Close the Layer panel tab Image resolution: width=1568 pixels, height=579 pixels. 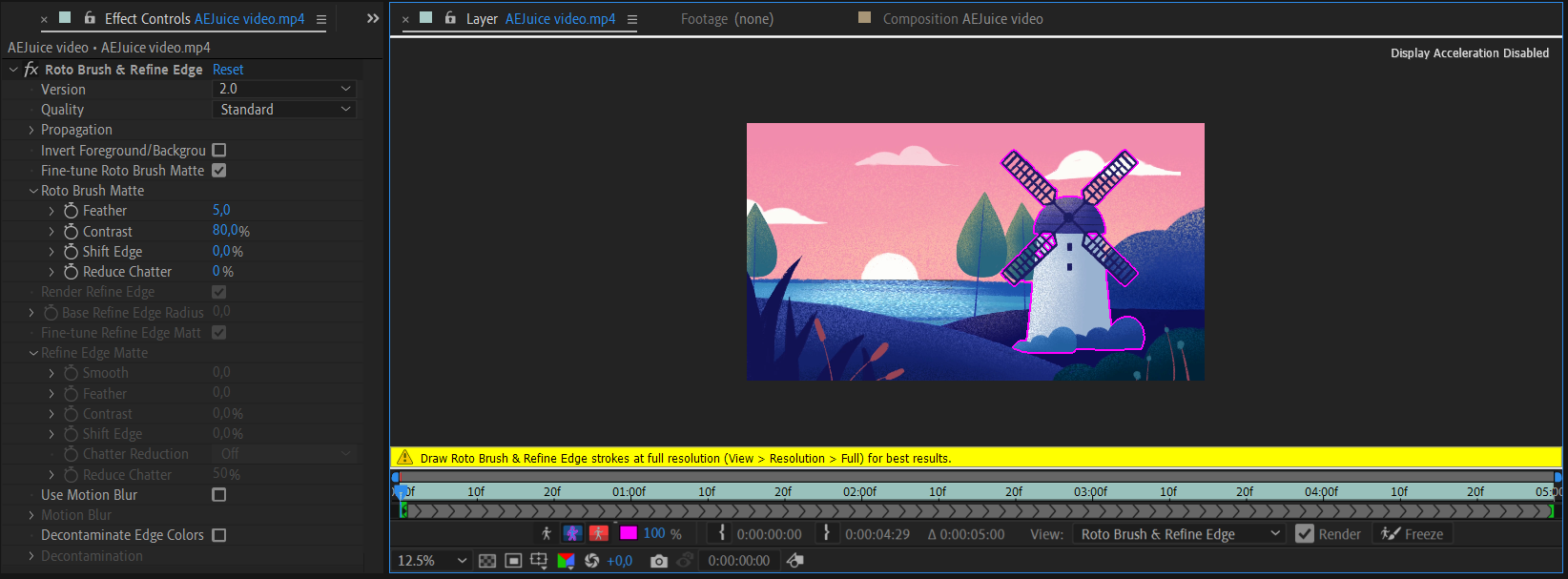405,19
